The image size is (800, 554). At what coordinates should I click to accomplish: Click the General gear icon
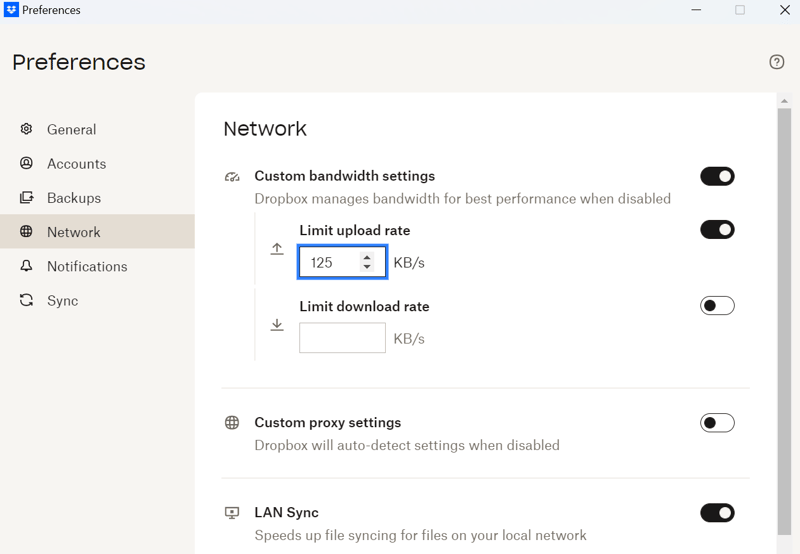pos(26,129)
